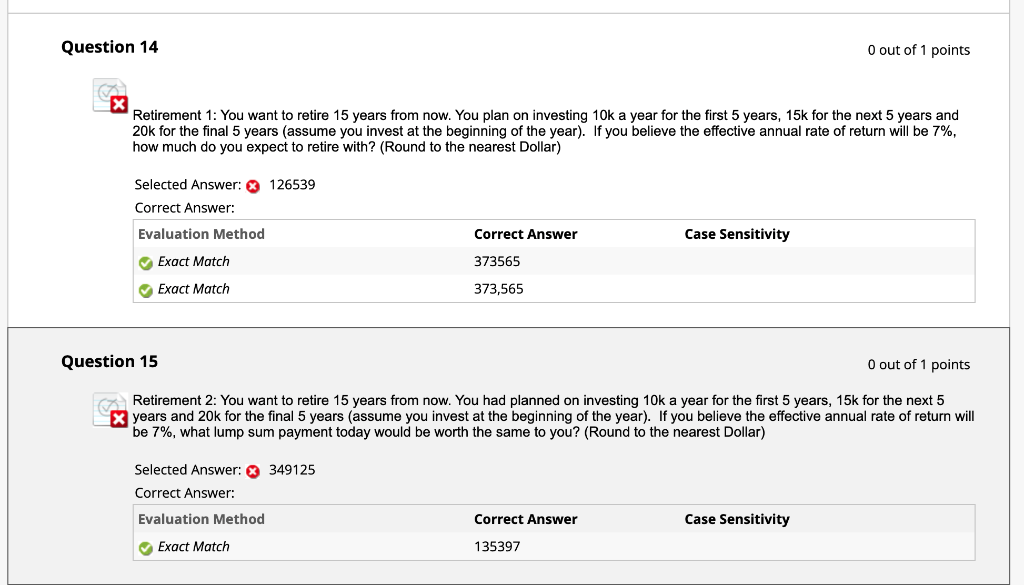1024x585 pixels.
Task: Click correct answer 135397 in Question 15
Action: click(x=497, y=547)
